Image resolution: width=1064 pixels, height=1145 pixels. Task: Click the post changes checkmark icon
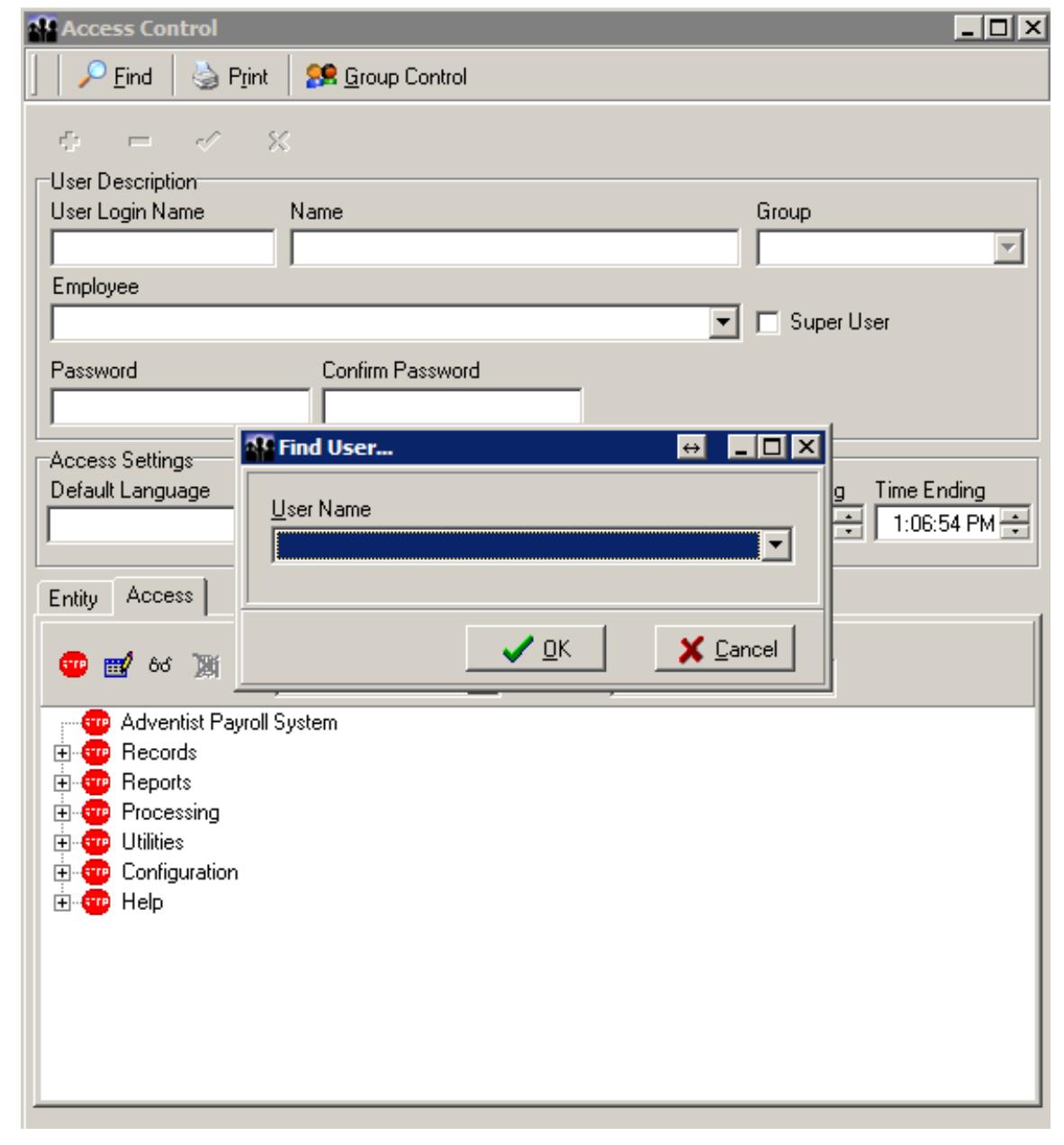click(209, 141)
